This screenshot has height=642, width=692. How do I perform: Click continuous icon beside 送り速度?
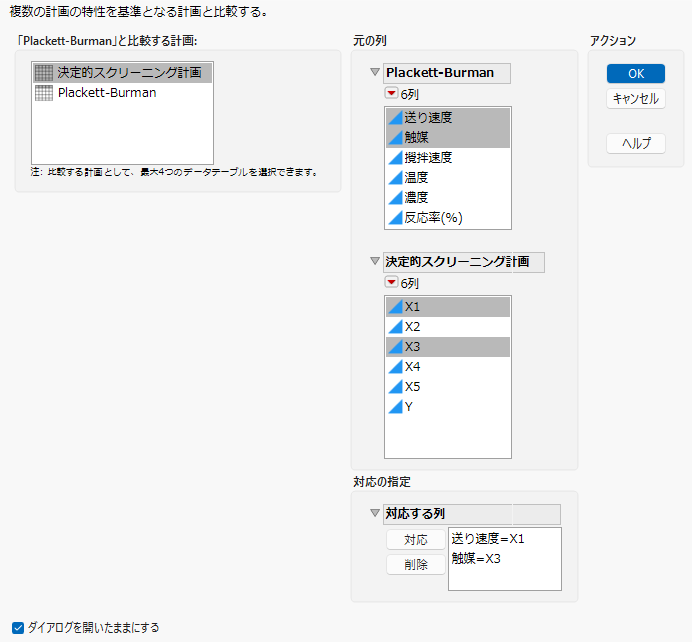coord(395,118)
